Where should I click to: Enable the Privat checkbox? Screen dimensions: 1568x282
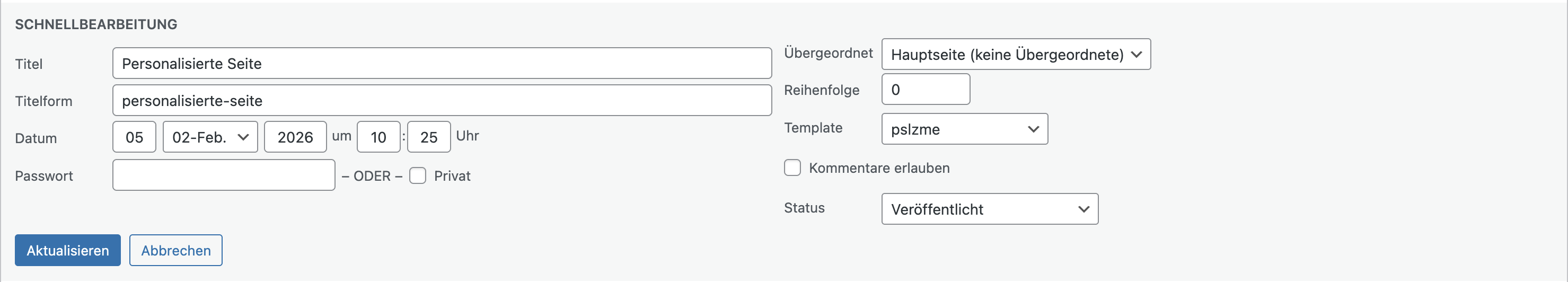(x=418, y=176)
